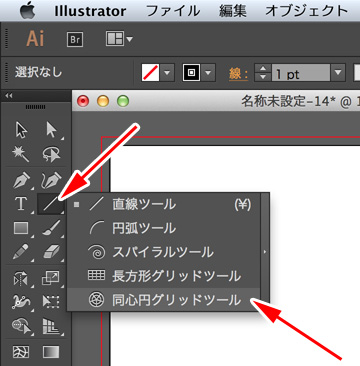Zoom the document with green button
Viewport: 360px width, 366px height.
pyautogui.click(x=123, y=101)
